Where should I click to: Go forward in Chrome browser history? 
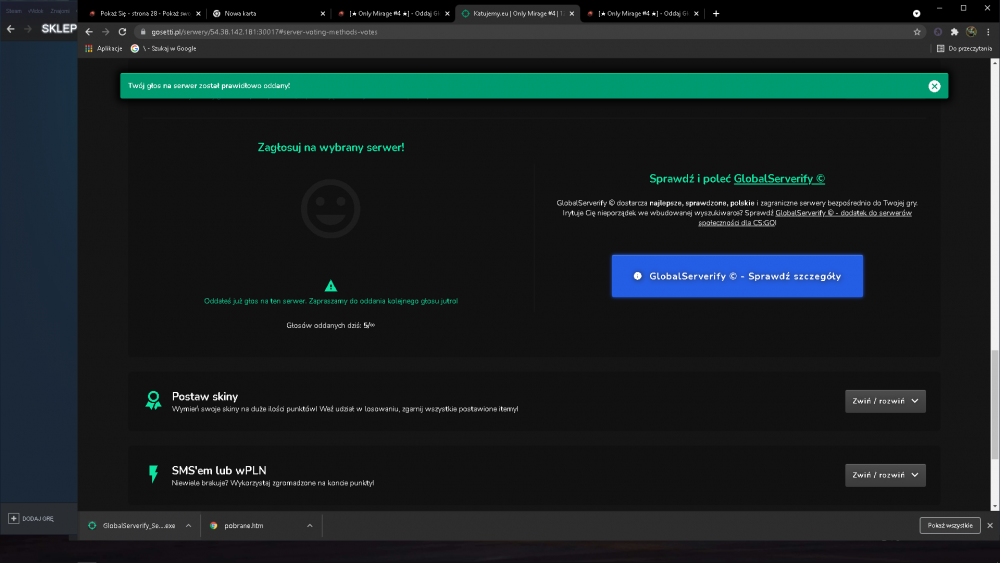pyautogui.click(x=105, y=32)
